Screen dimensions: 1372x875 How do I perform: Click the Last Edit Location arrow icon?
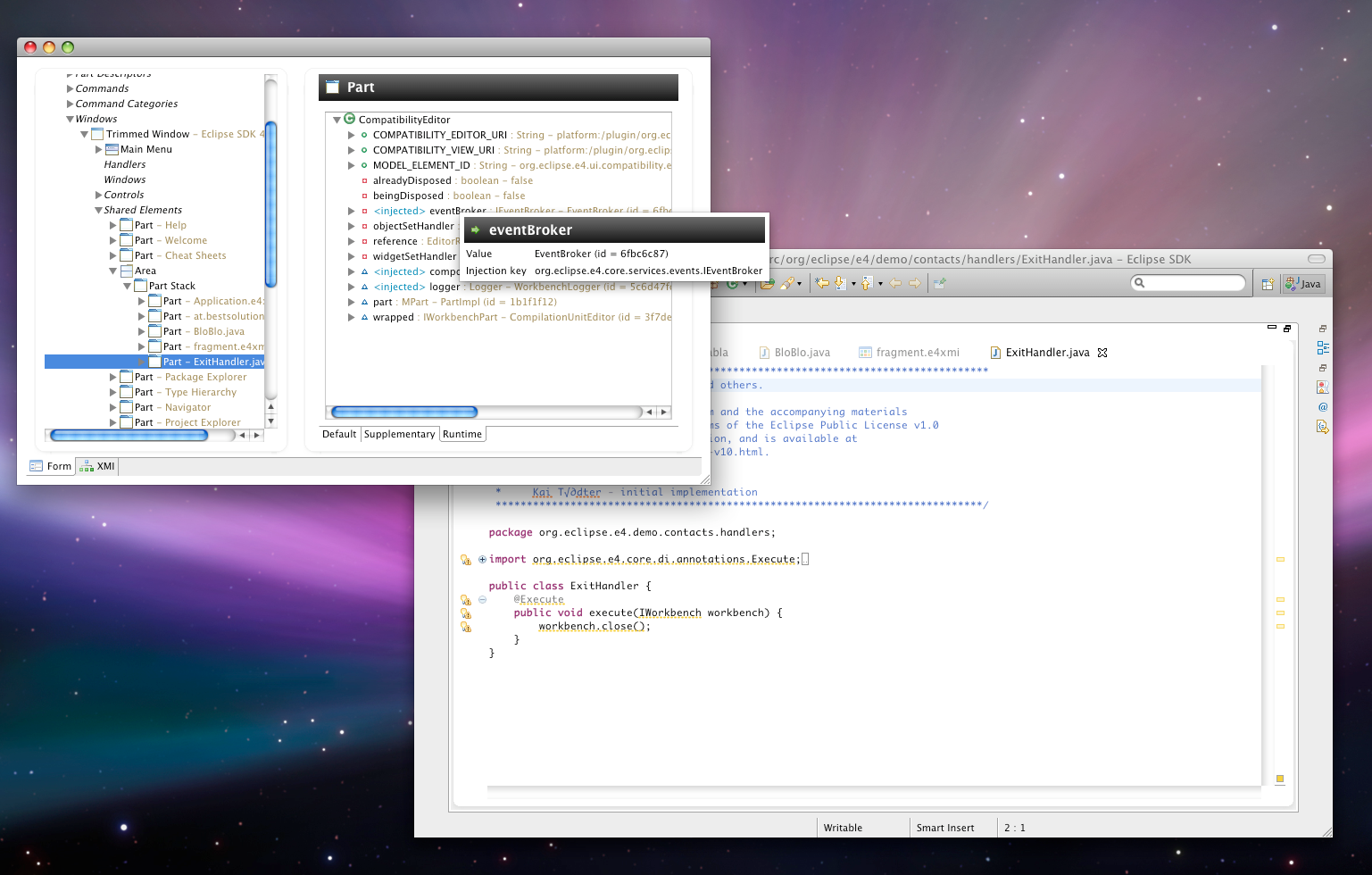tap(821, 284)
